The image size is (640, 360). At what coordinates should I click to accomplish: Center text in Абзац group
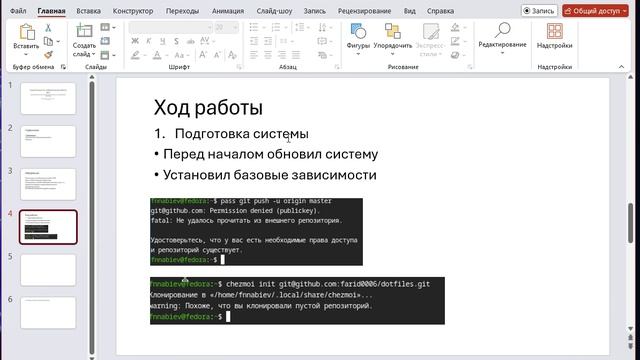click(268, 55)
